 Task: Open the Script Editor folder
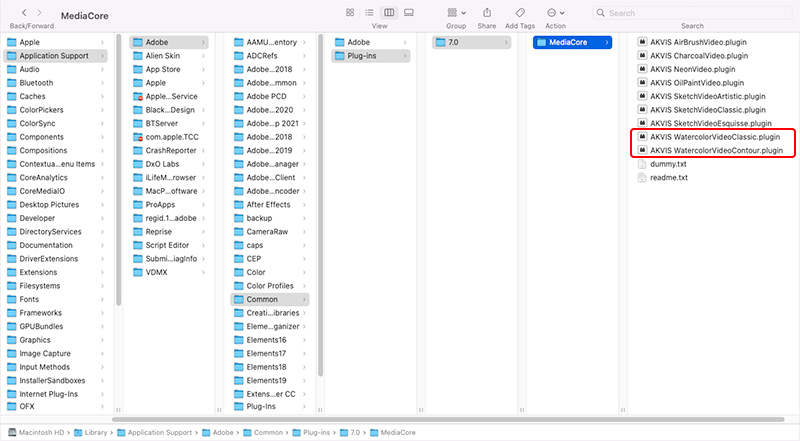click(168, 245)
